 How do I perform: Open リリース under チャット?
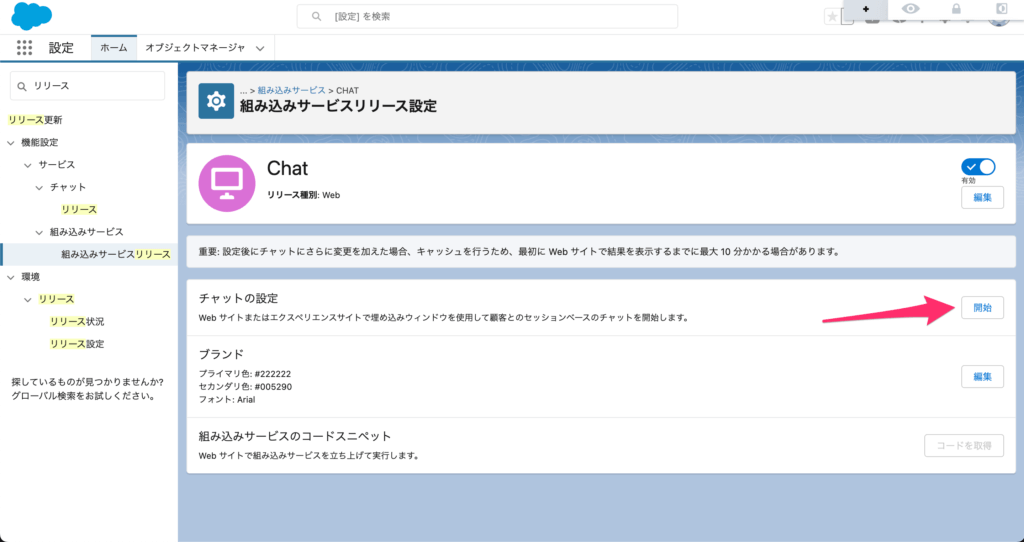[x=79, y=210]
